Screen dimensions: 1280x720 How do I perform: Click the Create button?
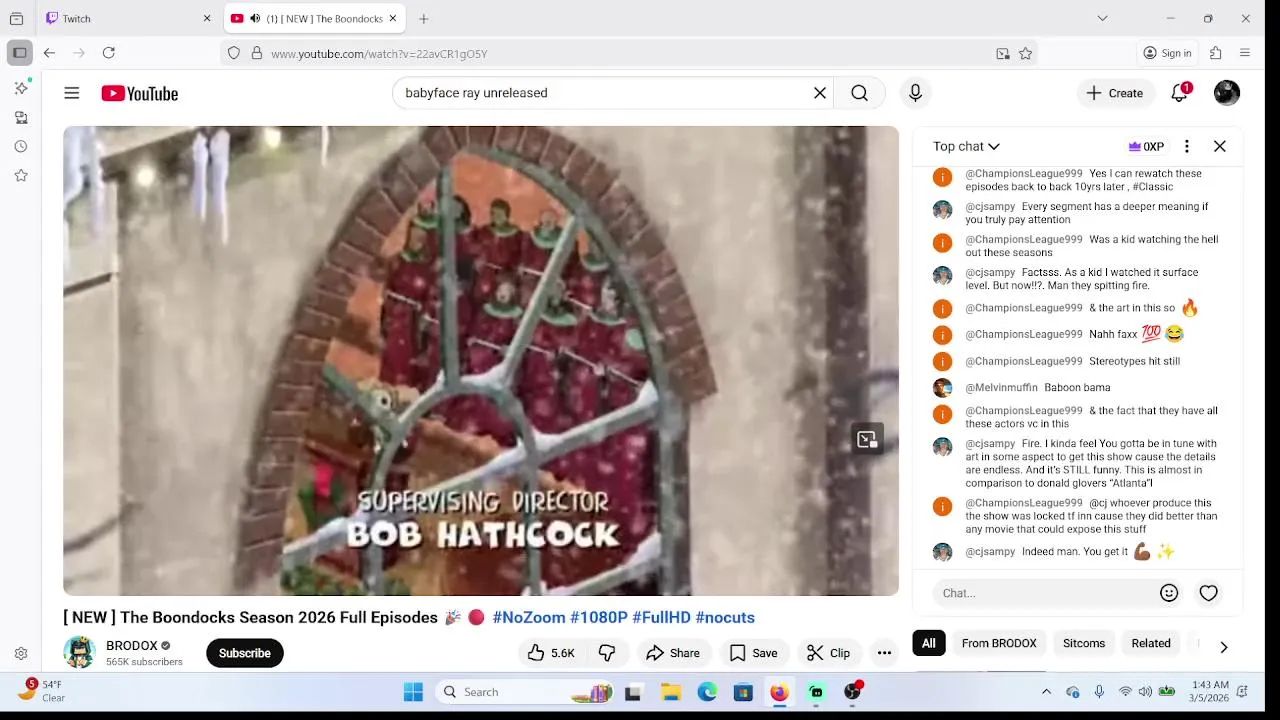(x=1115, y=93)
